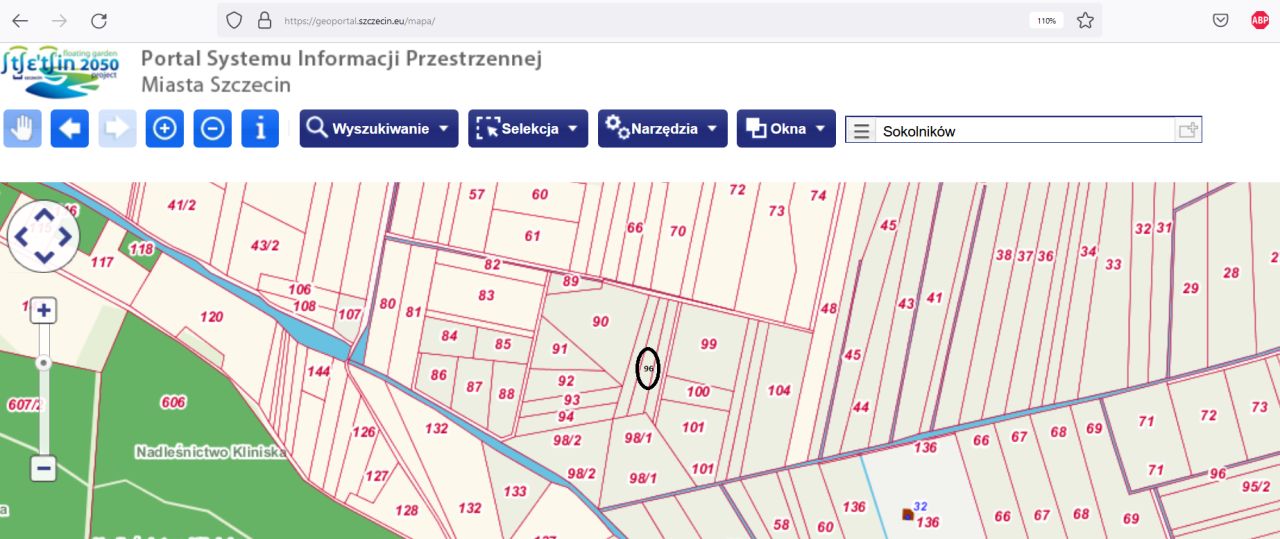Click the Sokolników search input field
1280x539 pixels.
coord(1025,131)
